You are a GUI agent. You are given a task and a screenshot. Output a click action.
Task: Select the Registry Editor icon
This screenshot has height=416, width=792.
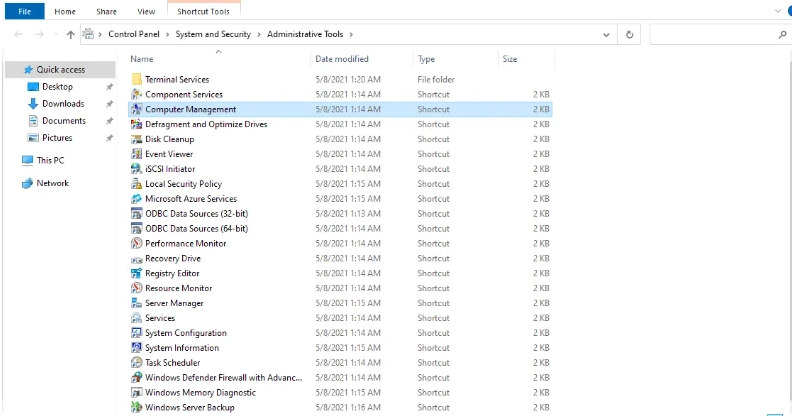[x=137, y=273]
